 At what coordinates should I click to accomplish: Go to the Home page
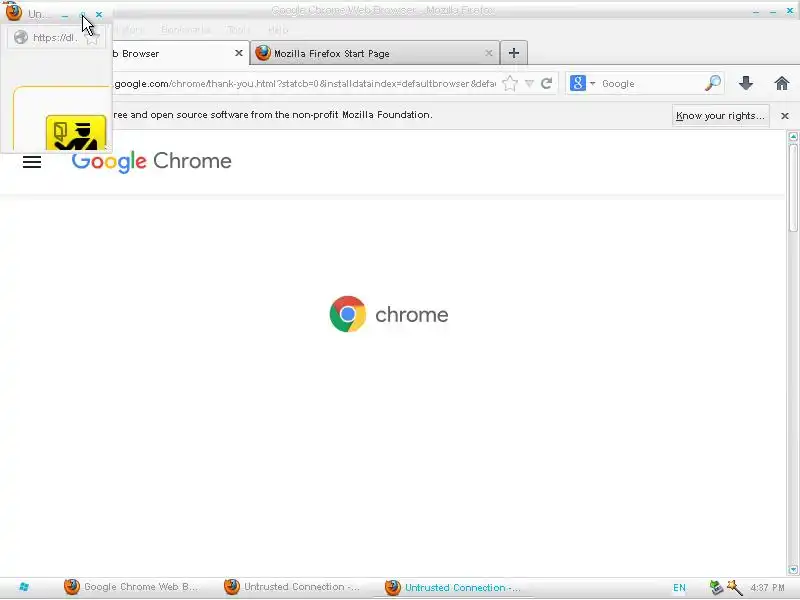782,83
